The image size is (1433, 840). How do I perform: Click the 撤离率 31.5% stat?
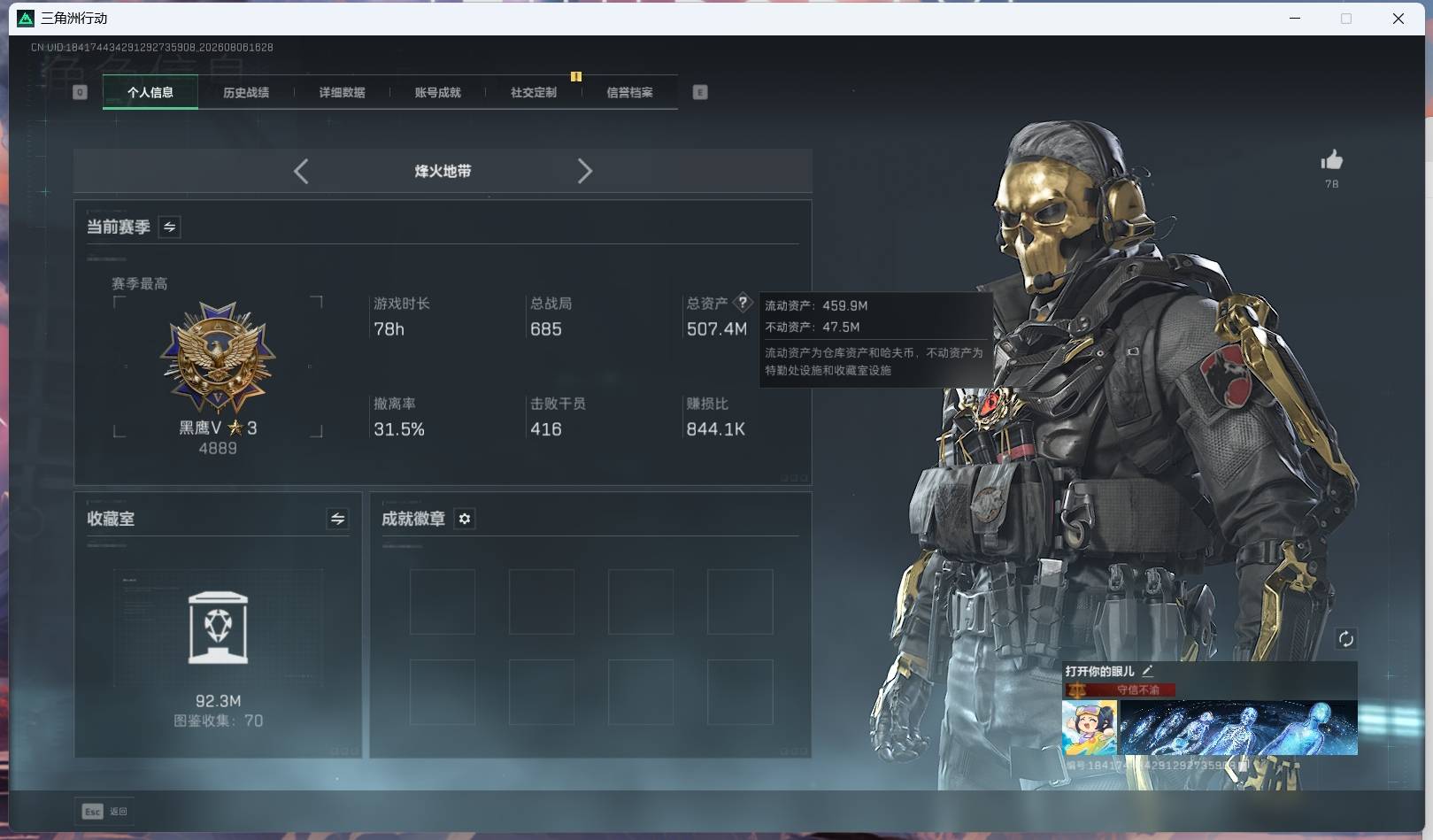(399, 416)
